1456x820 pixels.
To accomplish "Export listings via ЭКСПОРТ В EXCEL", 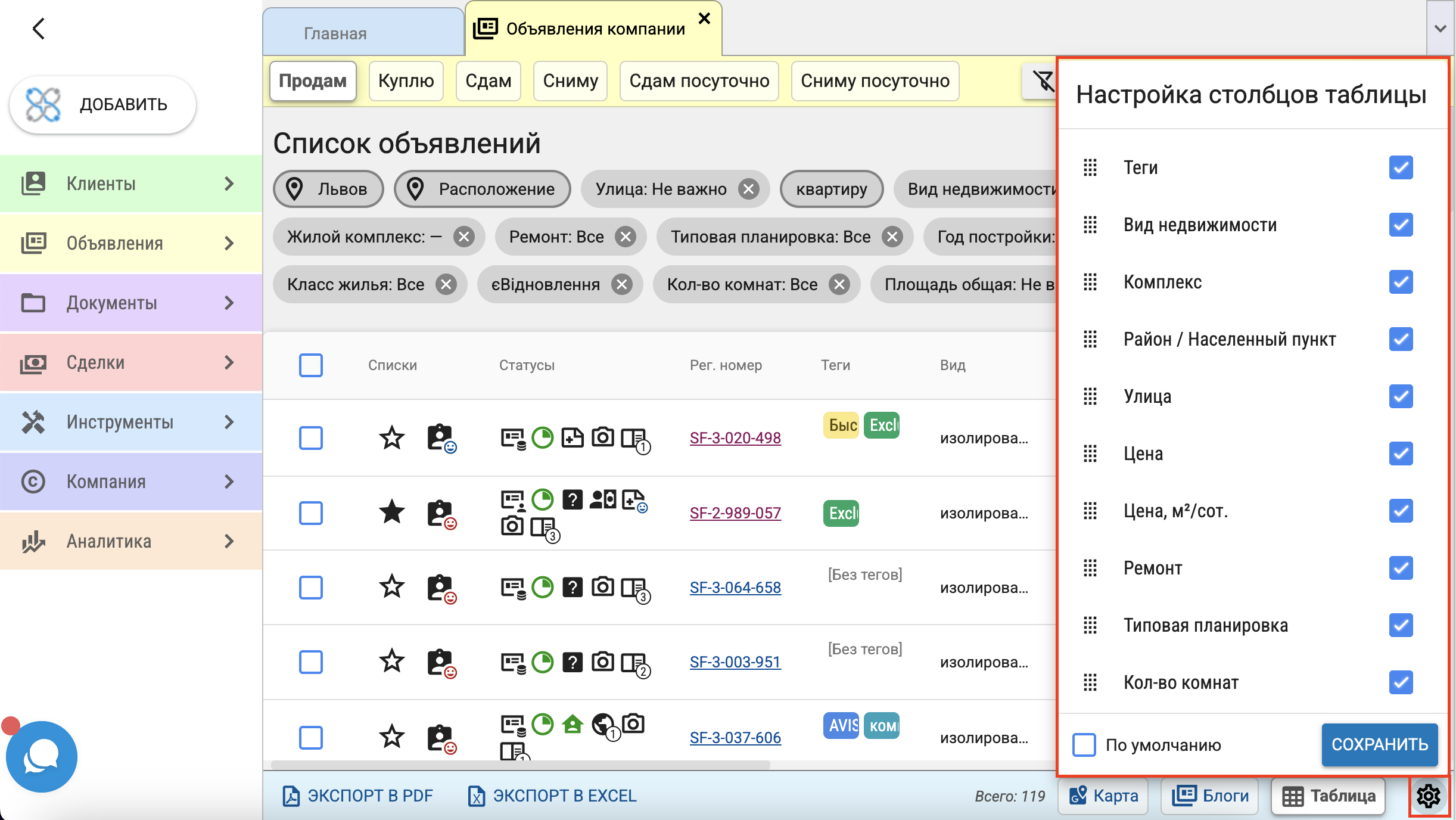I will coord(552,796).
